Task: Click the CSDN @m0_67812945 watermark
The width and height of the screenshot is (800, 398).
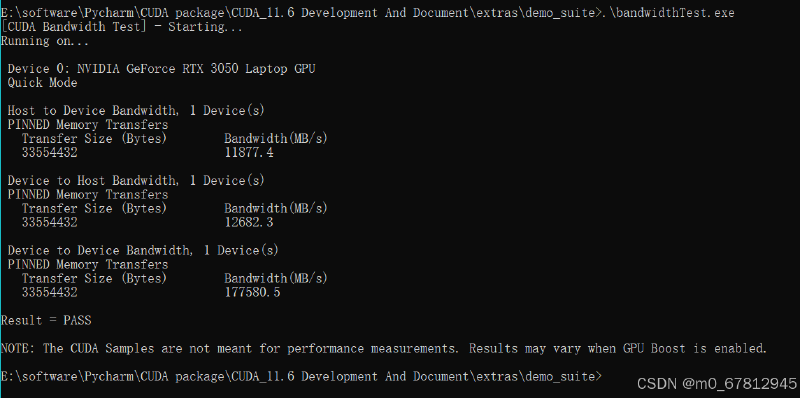Action: 717,384
